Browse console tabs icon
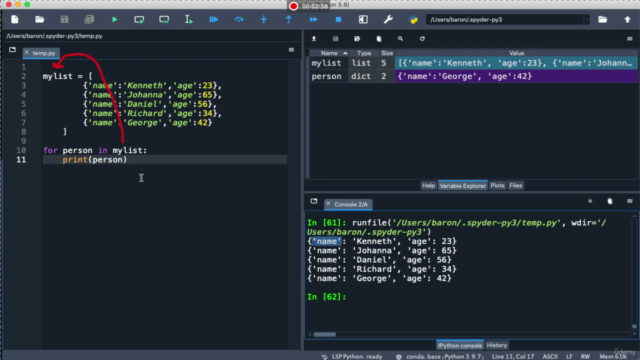Viewport: 640px width, 360px height. 314,201
